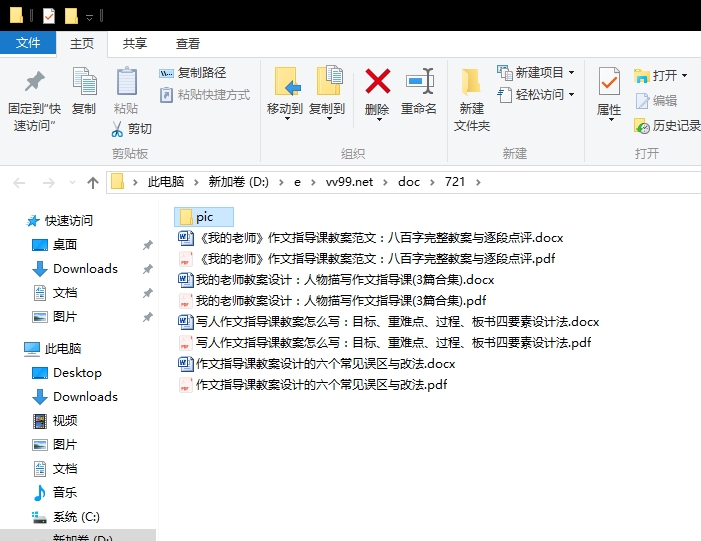
Task: Open the Copy to (复制到) menu
Action: [327, 95]
